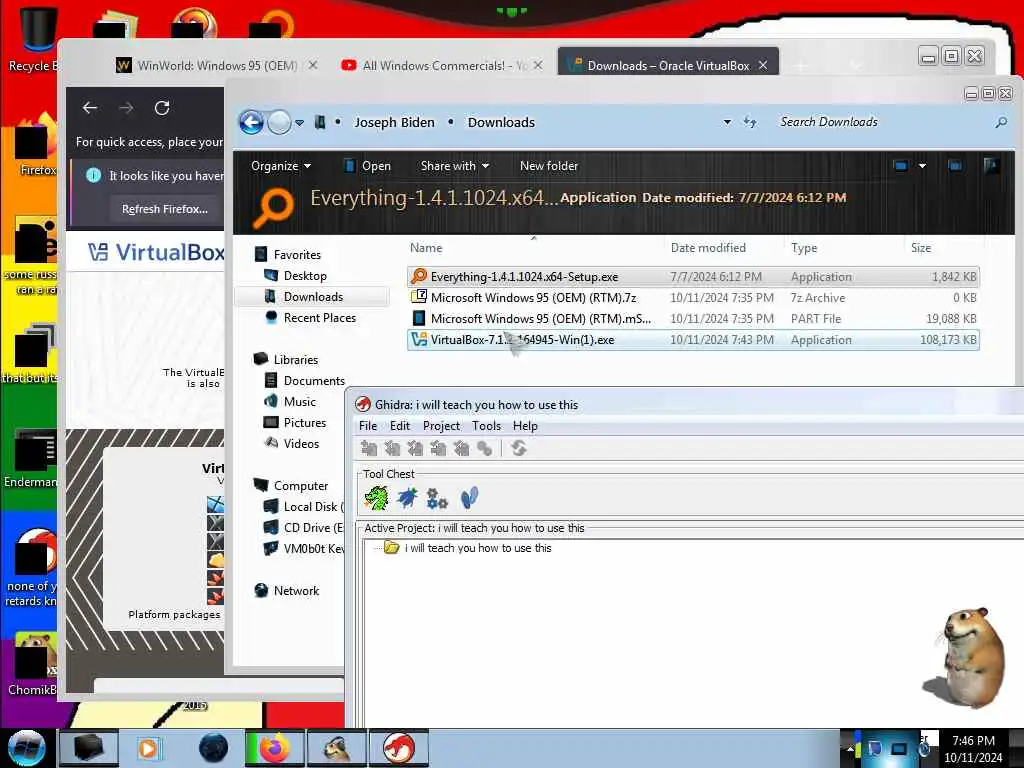Open the Emulator gears tool in Tool Chest

pyautogui.click(x=437, y=498)
